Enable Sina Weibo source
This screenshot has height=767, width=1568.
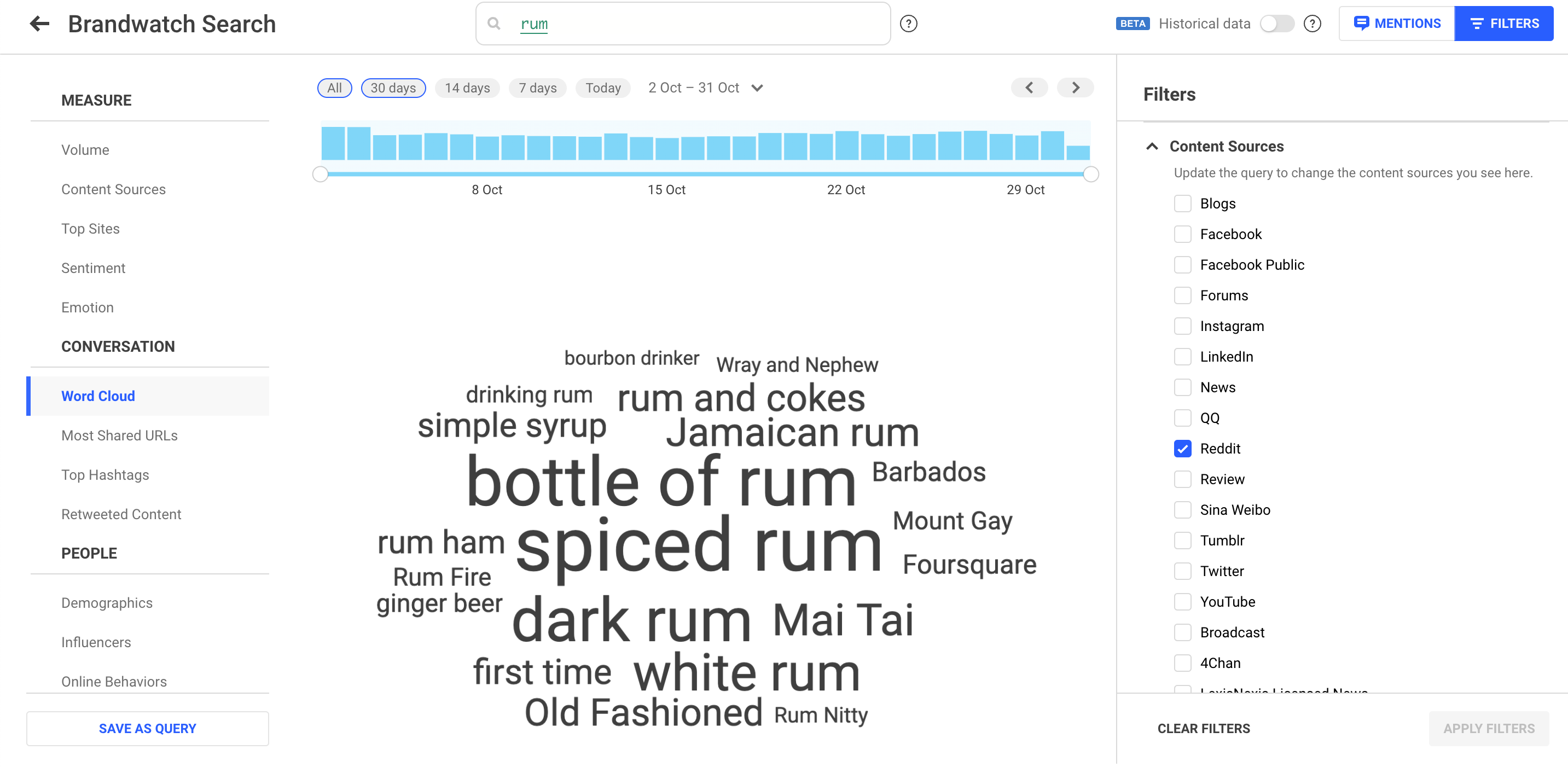(1182, 510)
